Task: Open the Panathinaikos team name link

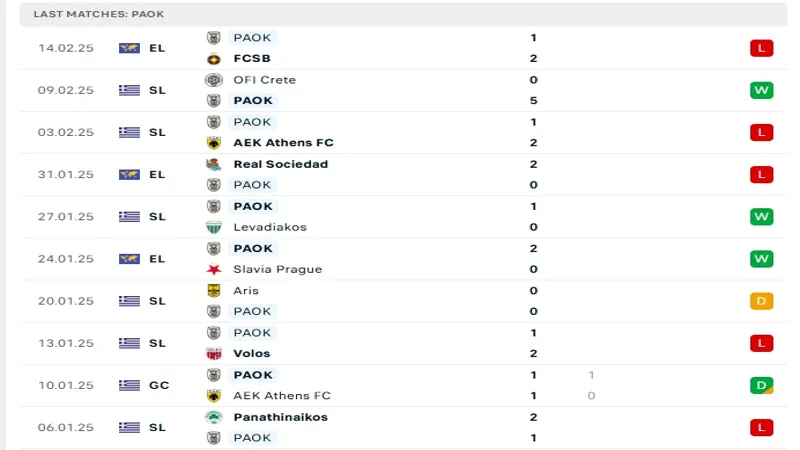Action: pos(280,417)
